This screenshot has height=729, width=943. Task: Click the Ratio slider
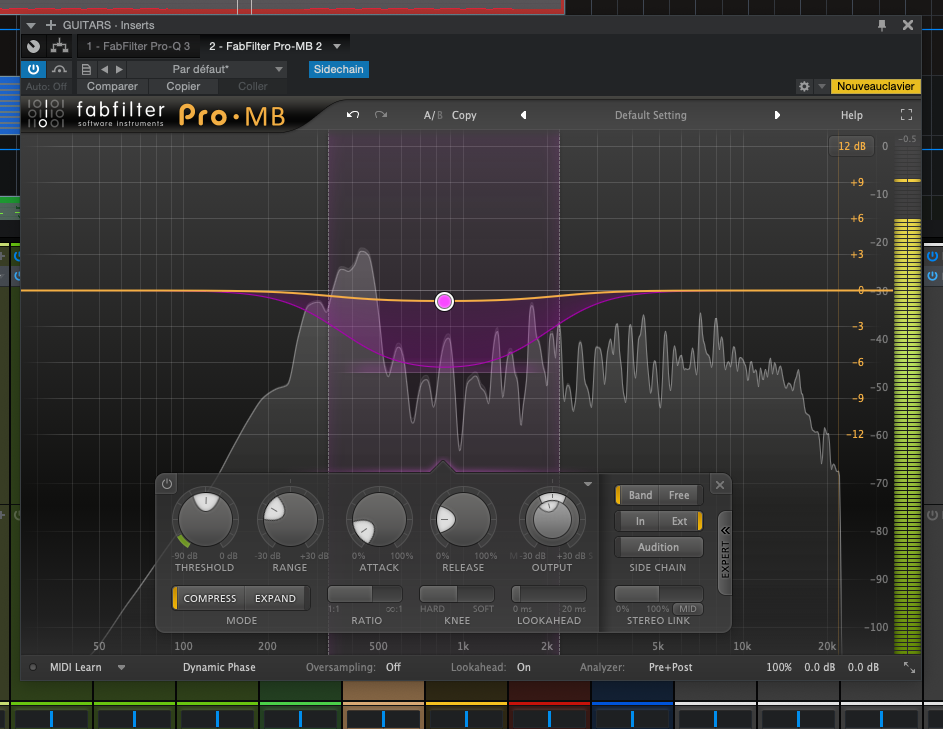(x=365, y=594)
